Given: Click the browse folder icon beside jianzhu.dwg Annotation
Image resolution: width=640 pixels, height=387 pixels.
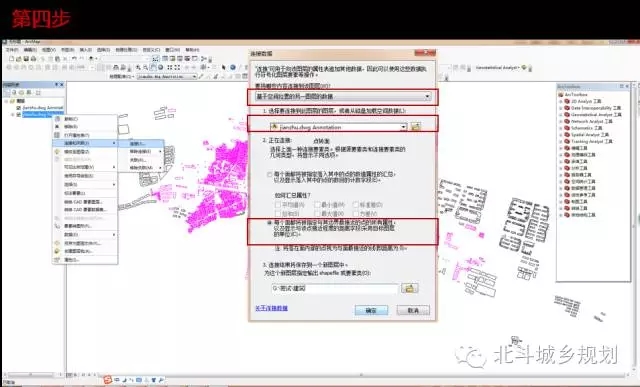Looking at the screenshot, I should (416, 127).
